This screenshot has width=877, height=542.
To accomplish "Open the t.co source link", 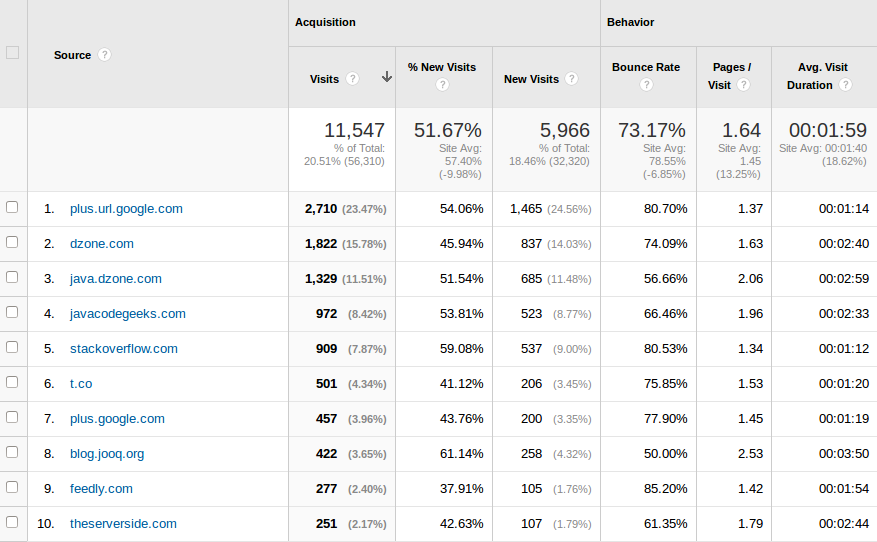I will [81, 384].
